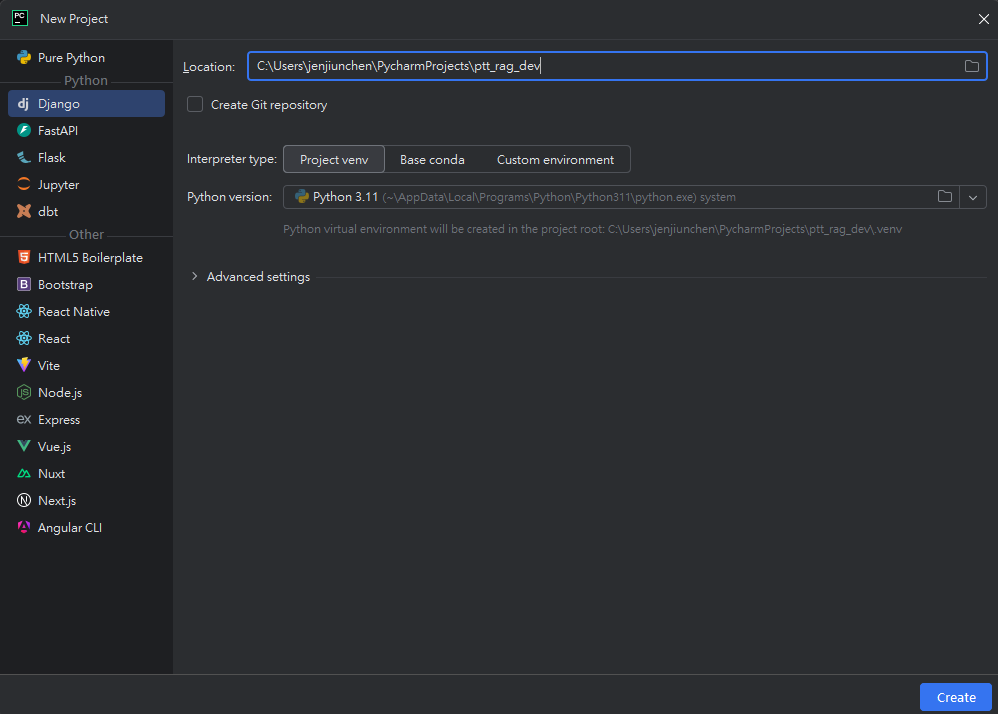Image resolution: width=998 pixels, height=714 pixels.
Task: Select Project venv interpreter type
Action: click(334, 159)
